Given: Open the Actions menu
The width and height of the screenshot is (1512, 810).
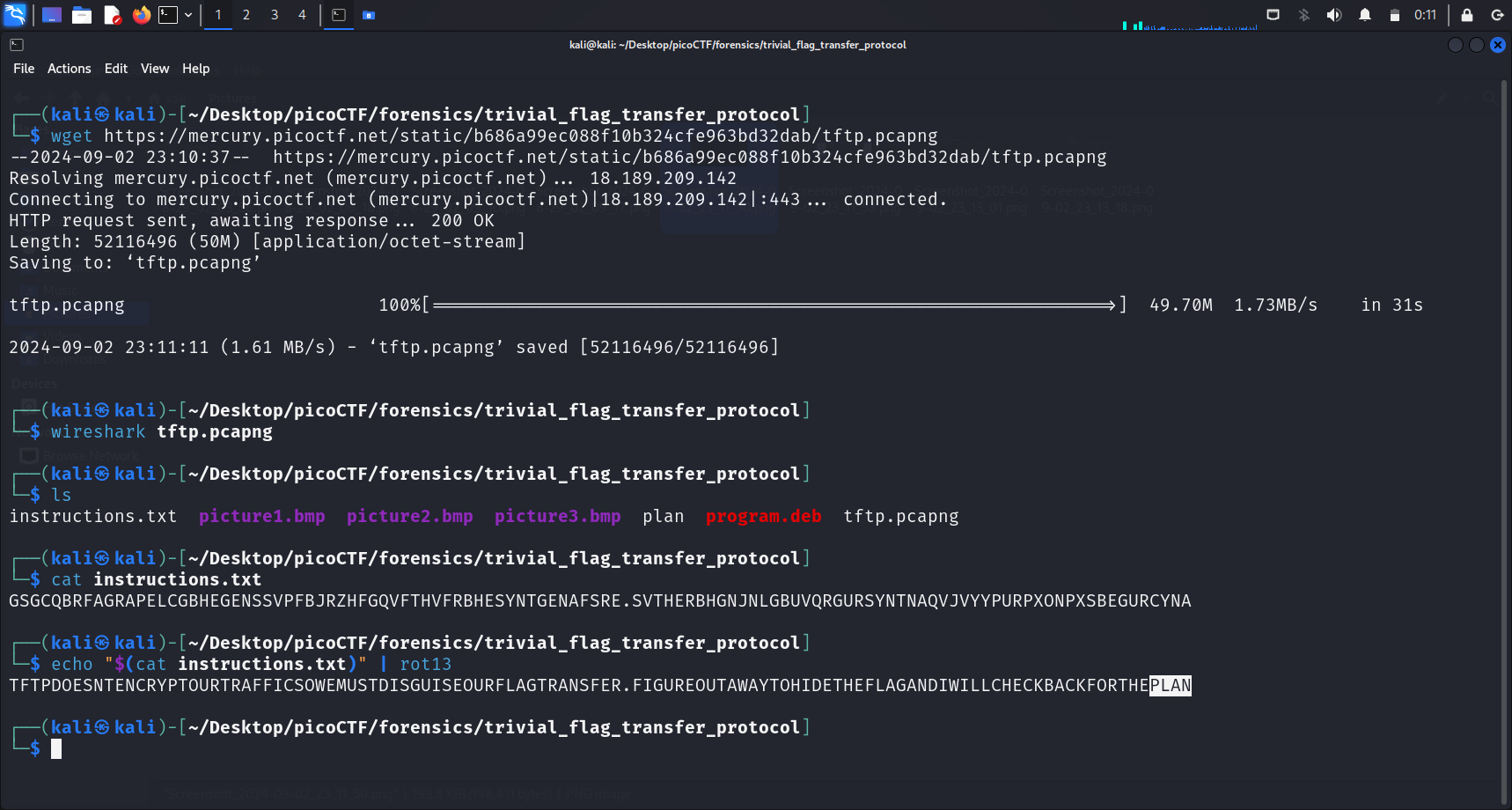Looking at the screenshot, I should [x=69, y=69].
